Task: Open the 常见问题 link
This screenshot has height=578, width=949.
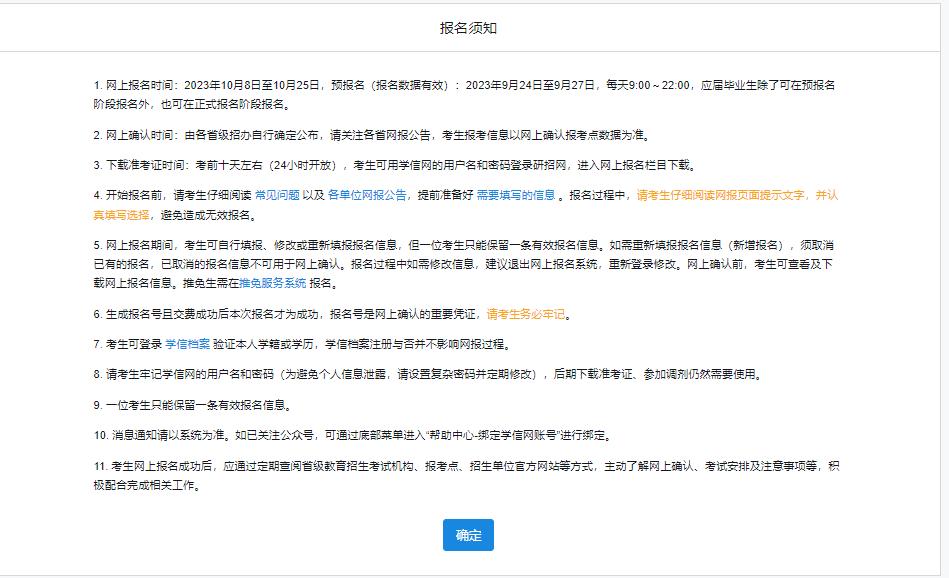Action: point(277,195)
